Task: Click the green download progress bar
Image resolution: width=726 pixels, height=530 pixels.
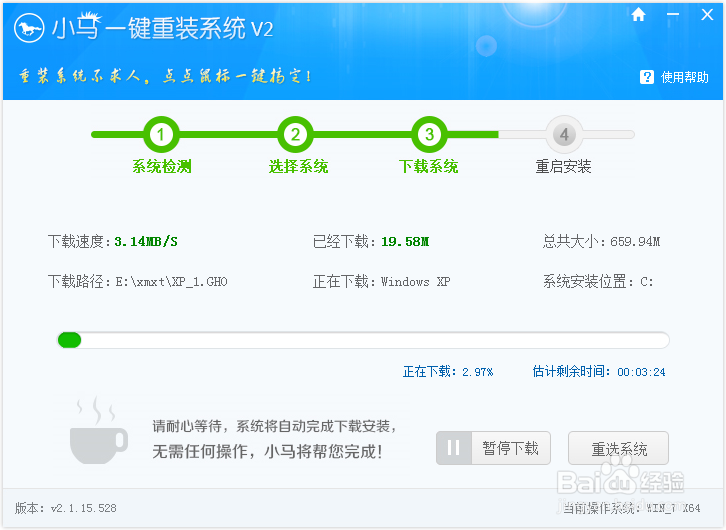Action: (363, 340)
